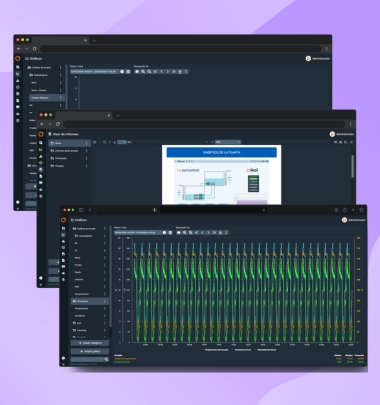Click the Administrador user avatar in front window

(x=344, y=220)
